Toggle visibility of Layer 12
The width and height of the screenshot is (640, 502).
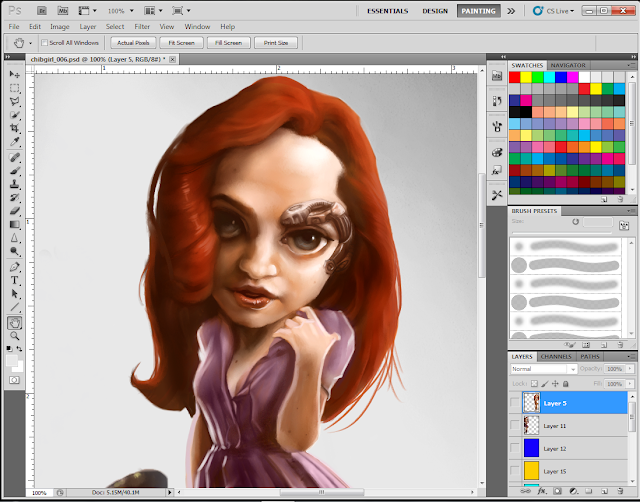coord(515,449)
